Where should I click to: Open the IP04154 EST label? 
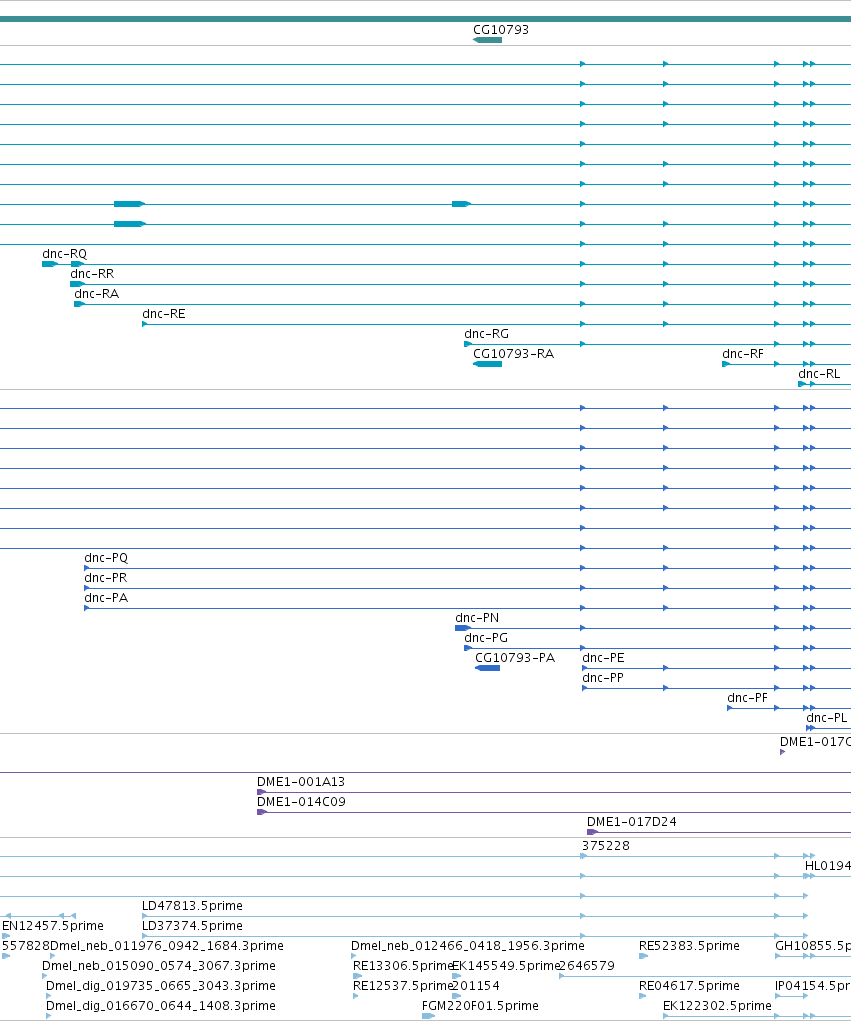(x=813, y=986)
